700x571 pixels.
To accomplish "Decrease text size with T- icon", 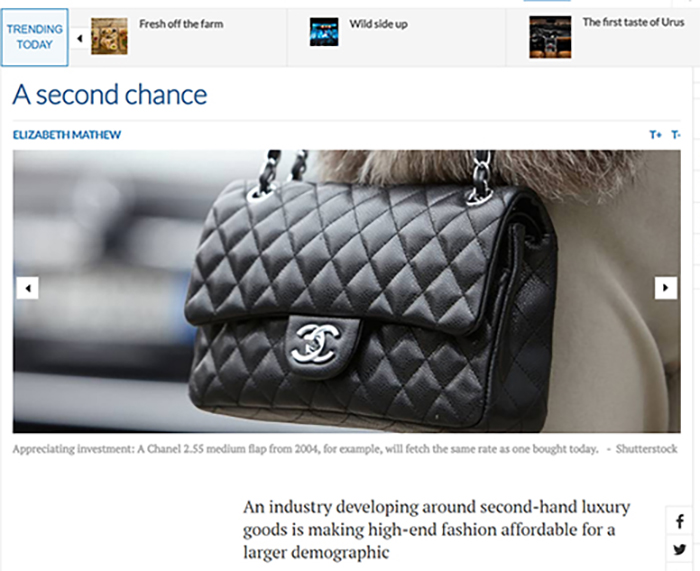I will (676, 134).
